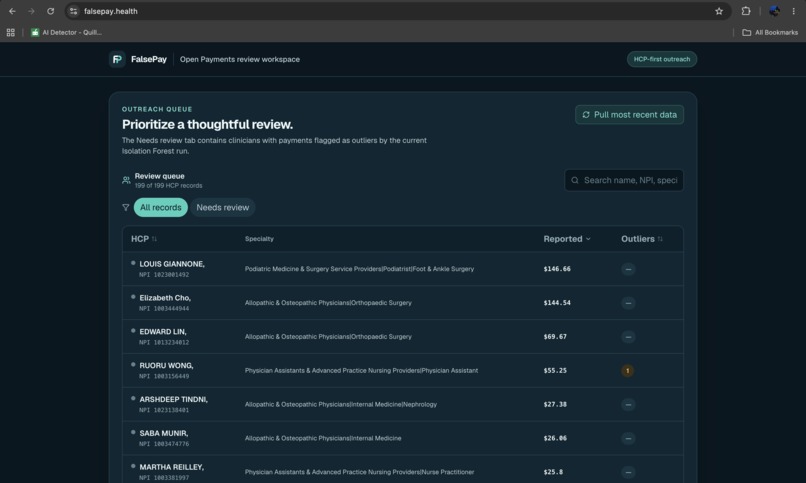The height and width of the screenshot is (483, 806).
Task: Sort by Reported column header
Action: [567, 239]
